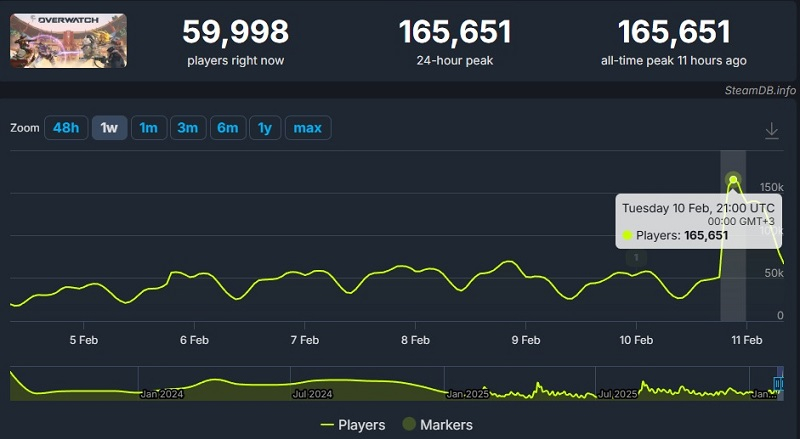Click the all-time peak 11 hours ago text
800x439 pixels.
[673, 61]
